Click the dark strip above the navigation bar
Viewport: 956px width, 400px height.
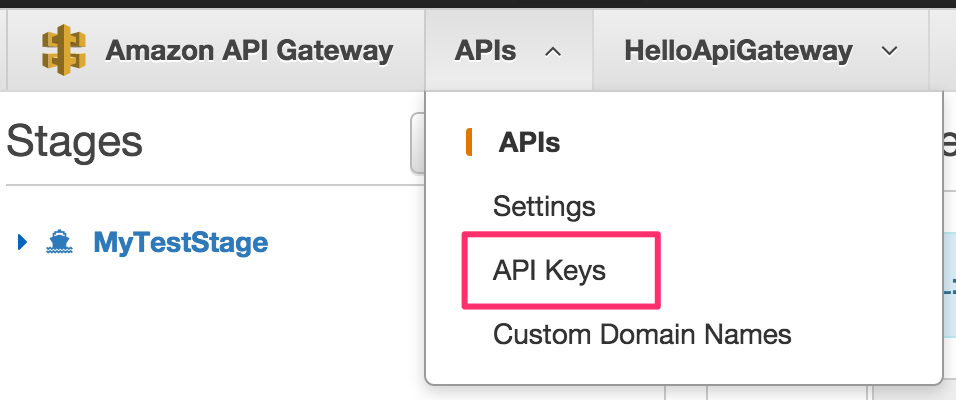click(478, 3)
